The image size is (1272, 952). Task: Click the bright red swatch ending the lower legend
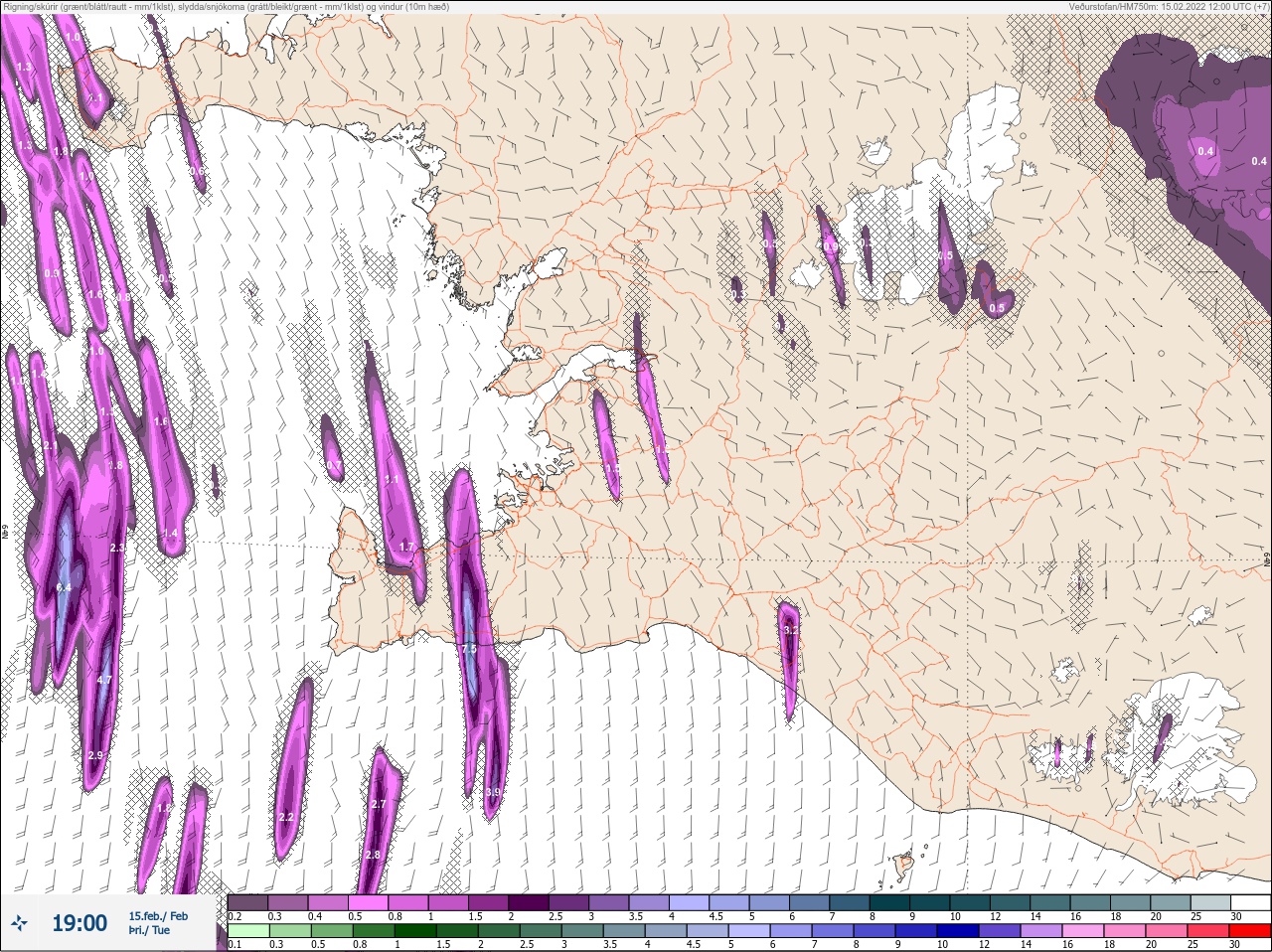point(1249,931)
